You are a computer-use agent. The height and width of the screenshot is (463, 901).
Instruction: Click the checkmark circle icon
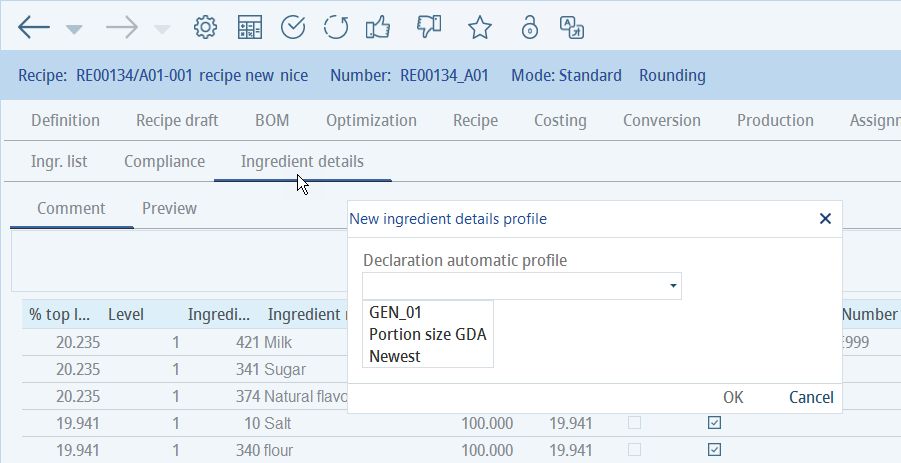(293, 27)
